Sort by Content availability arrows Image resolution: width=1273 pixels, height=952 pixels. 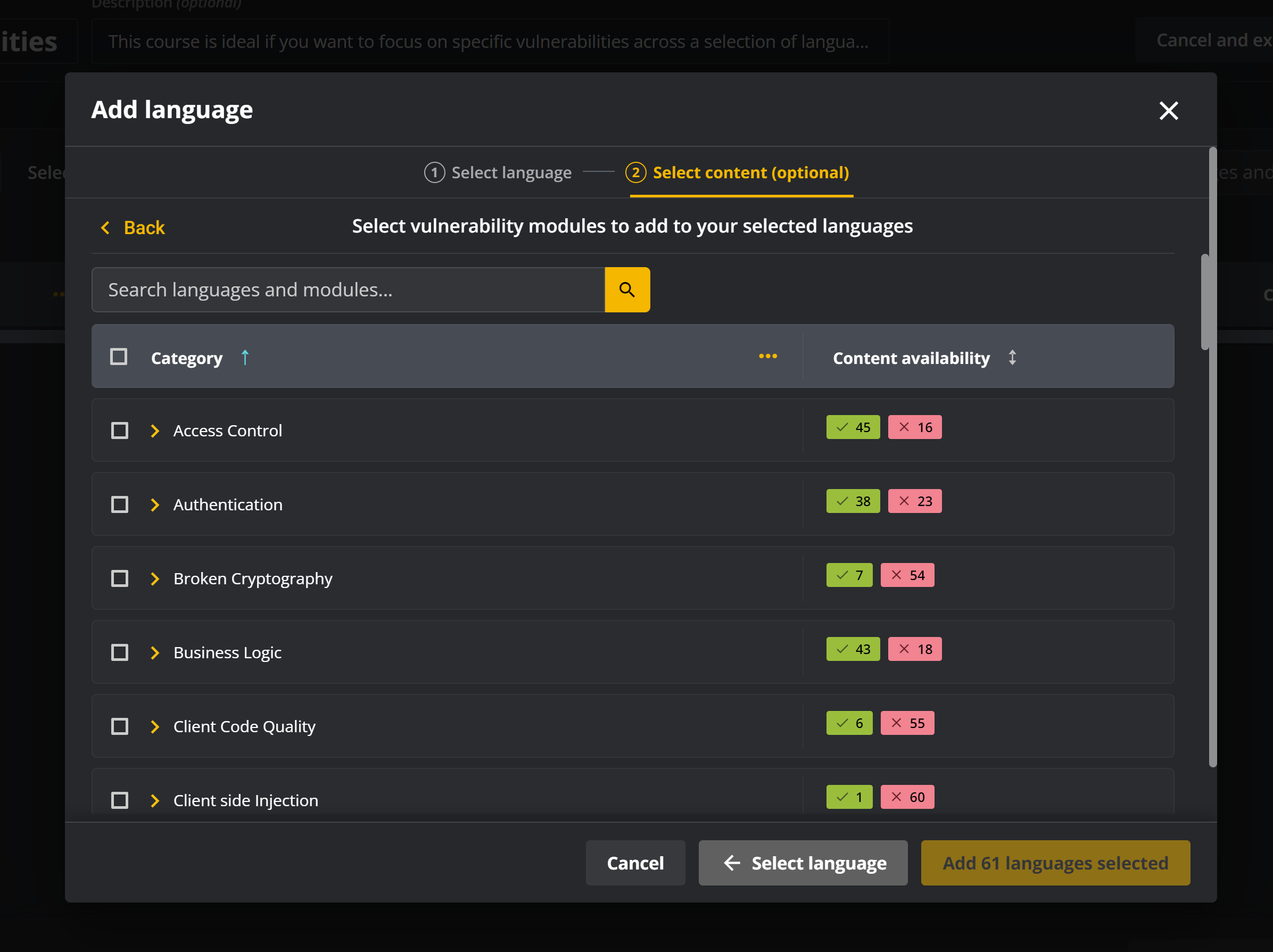pos(1012,358)
